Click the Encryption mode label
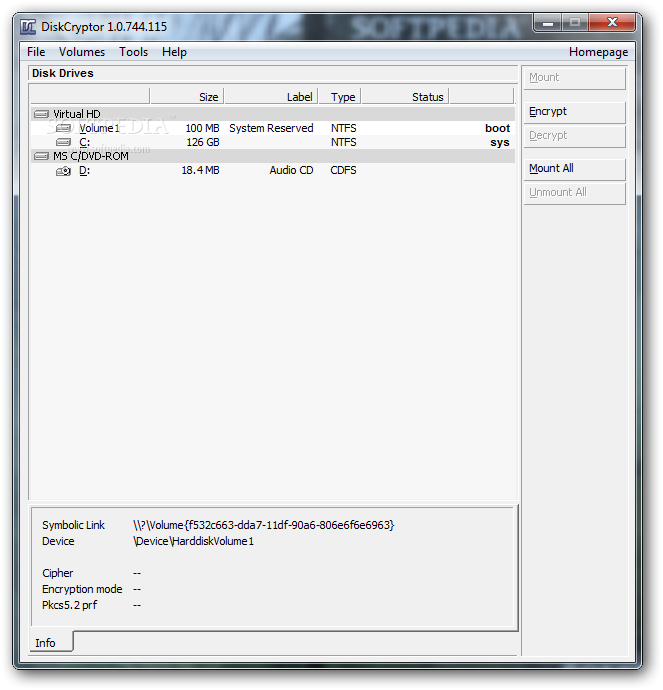 82,589
